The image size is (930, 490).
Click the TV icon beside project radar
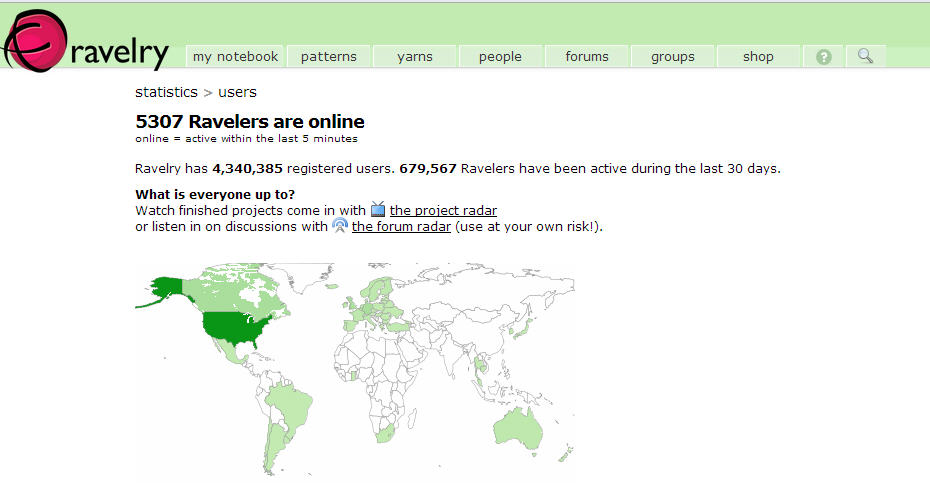click(378, 210)
